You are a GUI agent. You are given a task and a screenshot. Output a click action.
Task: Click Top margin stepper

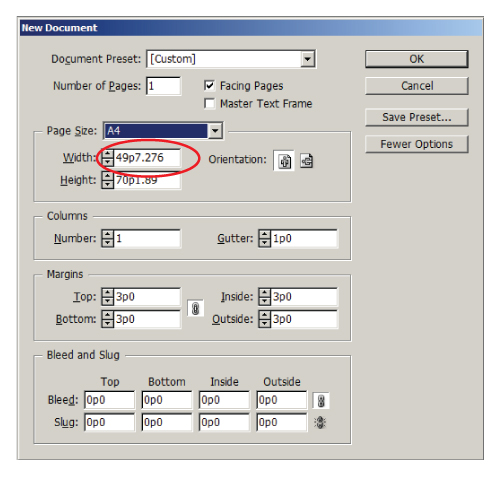tap(107, 297)
